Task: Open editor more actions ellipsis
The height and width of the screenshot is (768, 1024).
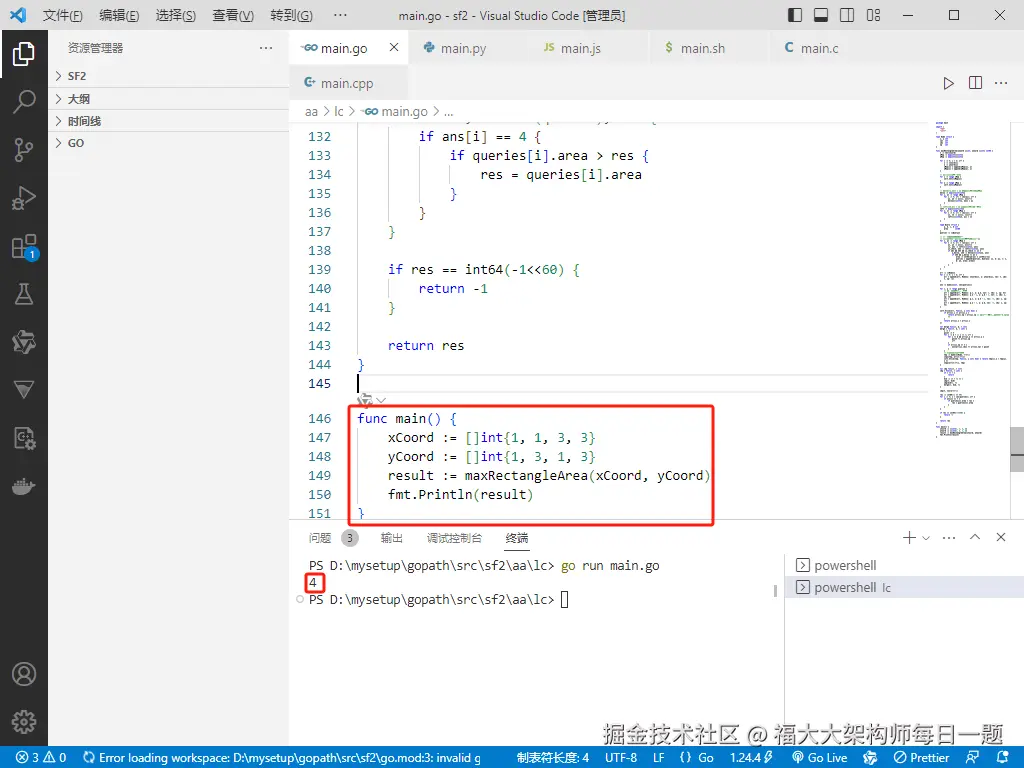Action: click(1001, 83)
